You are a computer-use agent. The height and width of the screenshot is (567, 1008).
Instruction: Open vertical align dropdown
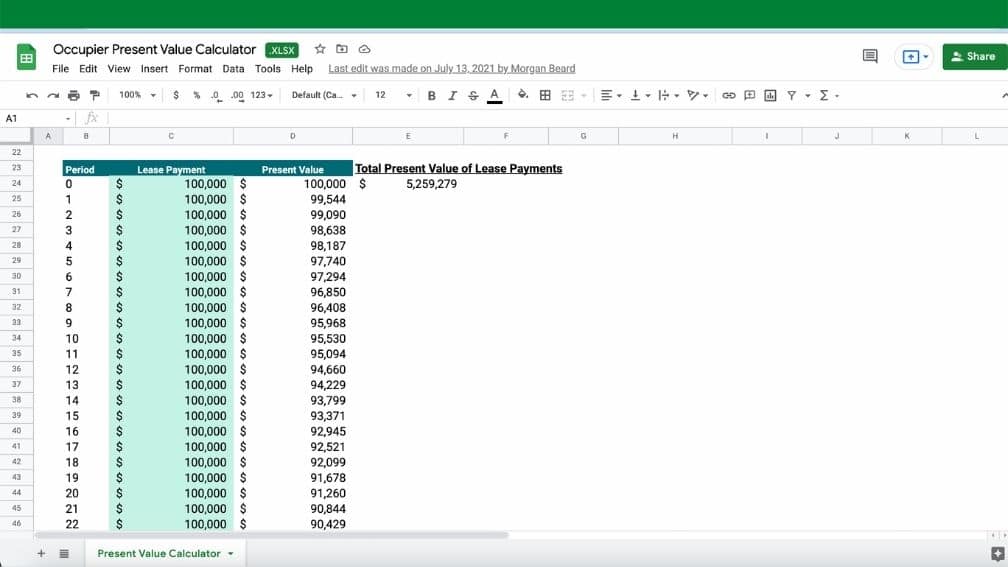click(x=640, y=95)
